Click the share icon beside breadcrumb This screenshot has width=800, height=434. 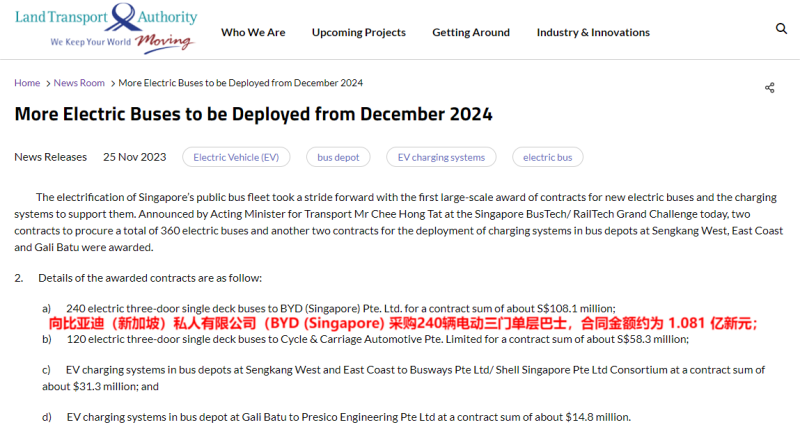point(769,88)
